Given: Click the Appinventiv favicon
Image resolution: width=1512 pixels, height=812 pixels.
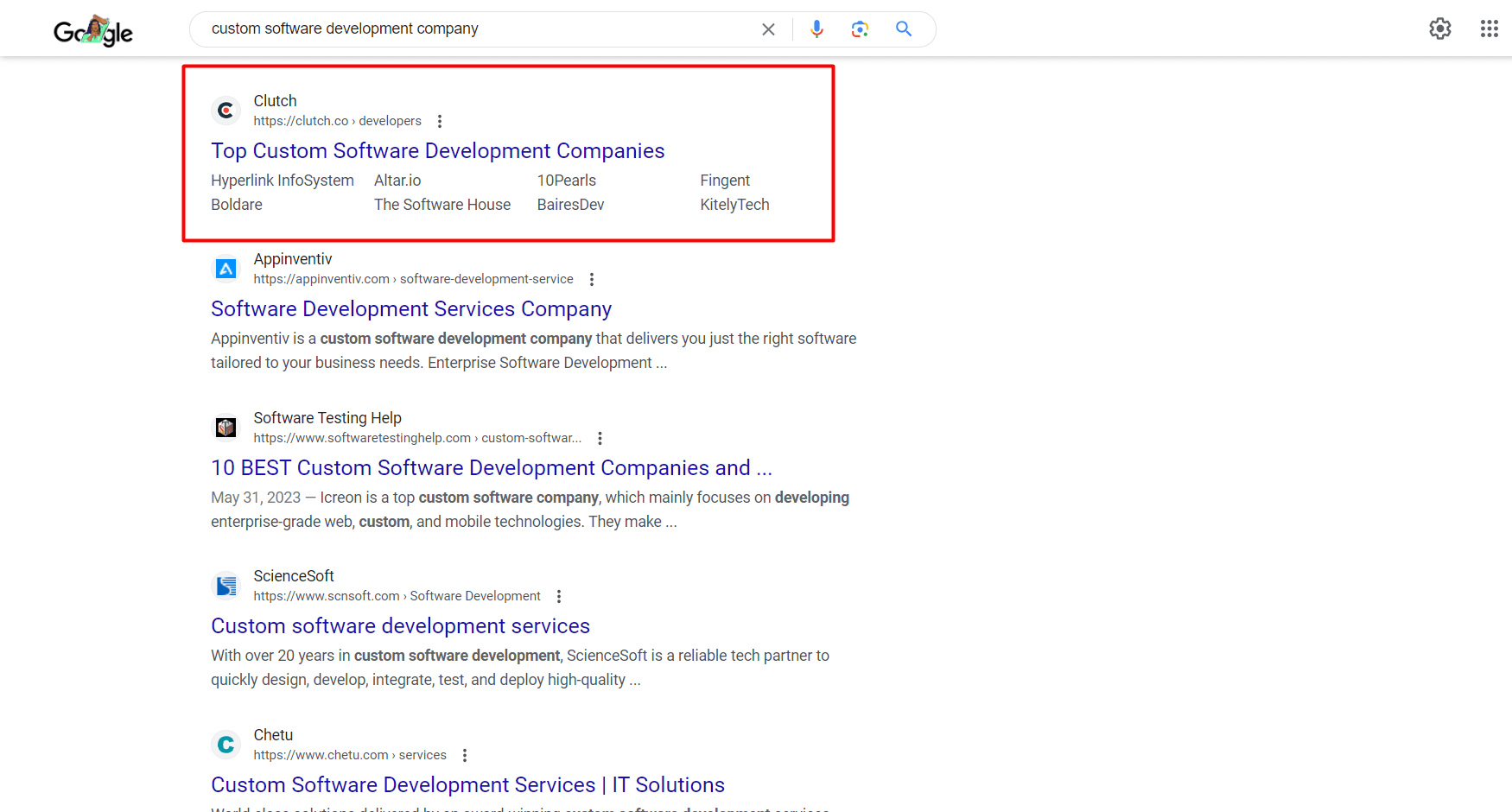Looking at the screenshot, I should [226, 269].
